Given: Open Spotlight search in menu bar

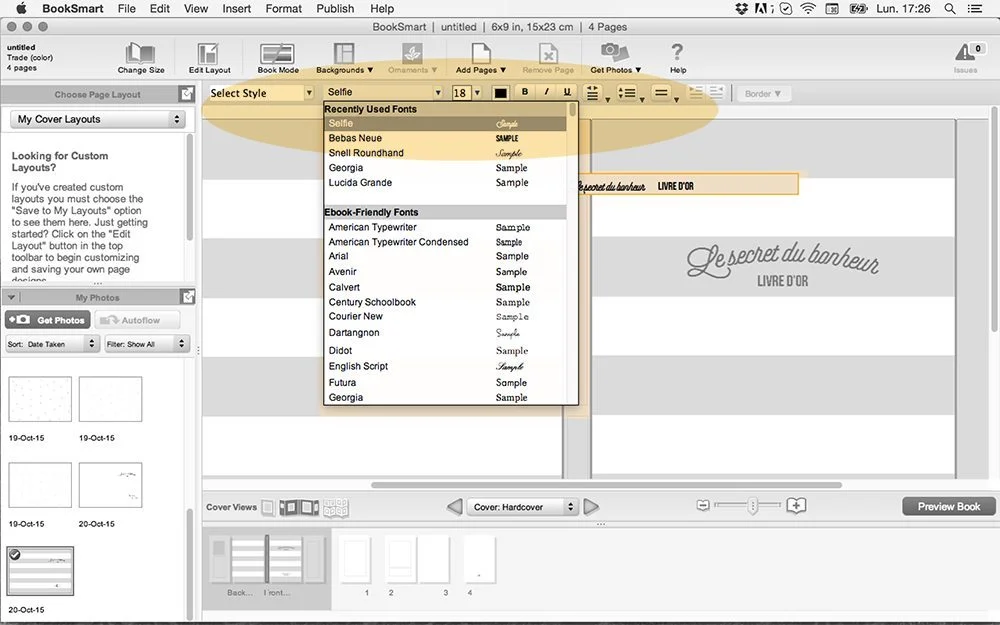Looking at the screenshot, I should pos(950,8).
